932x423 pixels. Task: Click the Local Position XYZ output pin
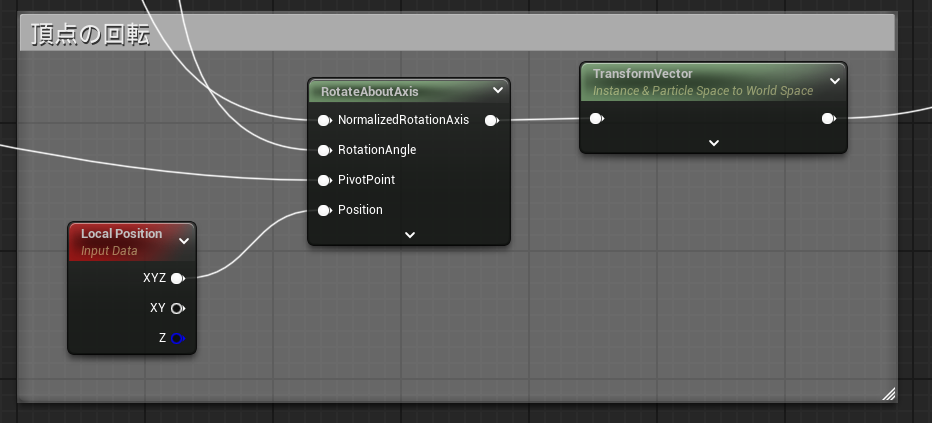[x=178, y=278]
